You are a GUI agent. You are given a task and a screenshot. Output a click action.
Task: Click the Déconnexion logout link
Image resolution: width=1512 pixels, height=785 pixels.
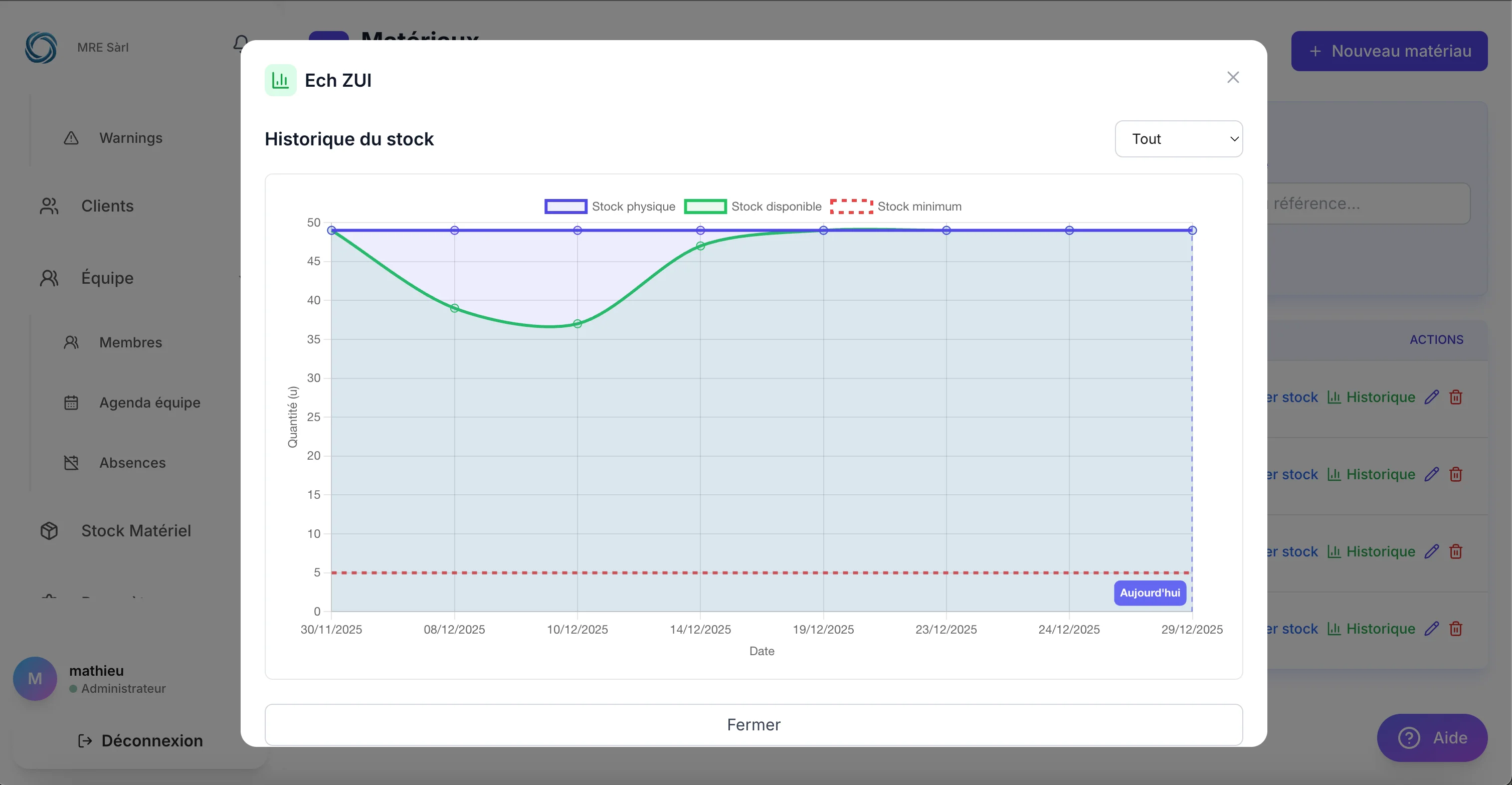coord(141,740)
